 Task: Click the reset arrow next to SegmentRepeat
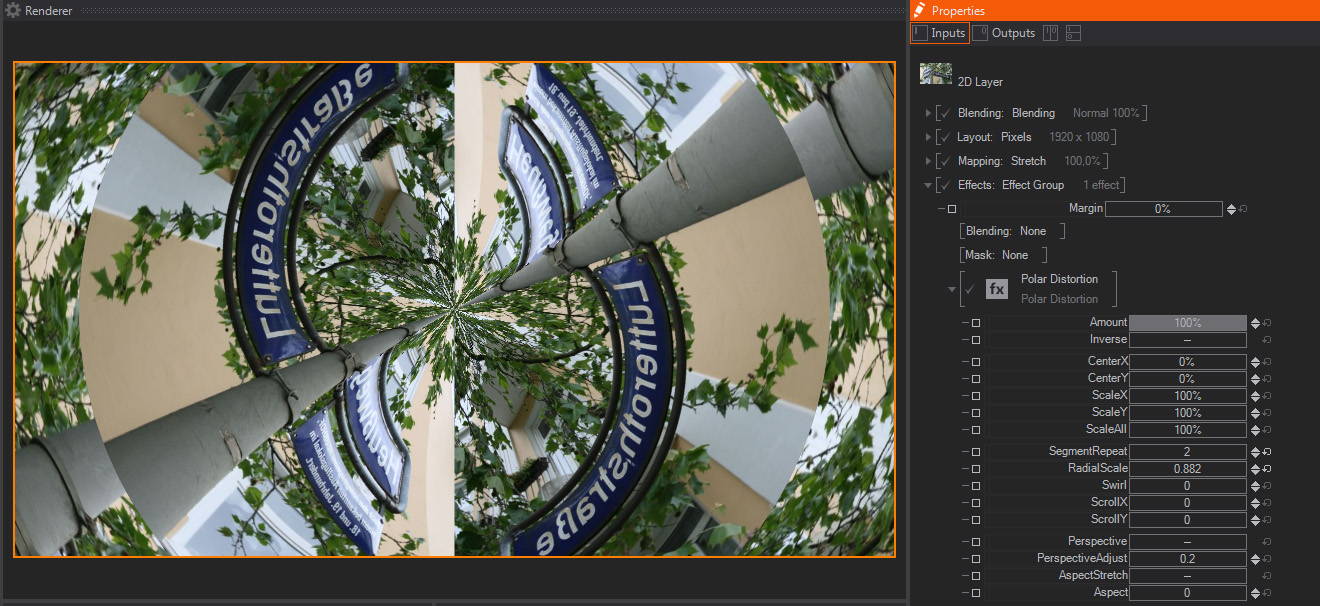click(x=1267, y=452)
